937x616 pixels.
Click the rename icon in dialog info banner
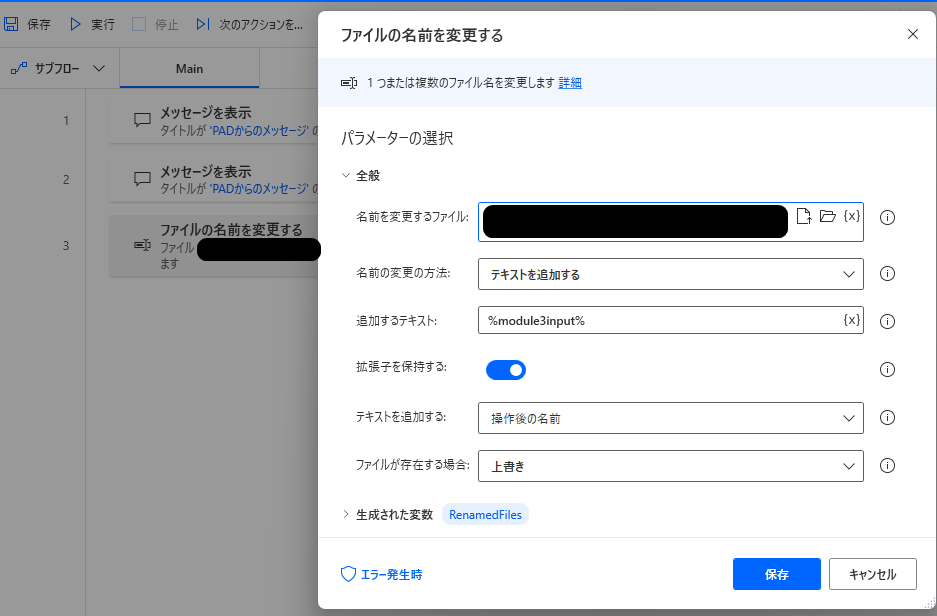(349, 83)
